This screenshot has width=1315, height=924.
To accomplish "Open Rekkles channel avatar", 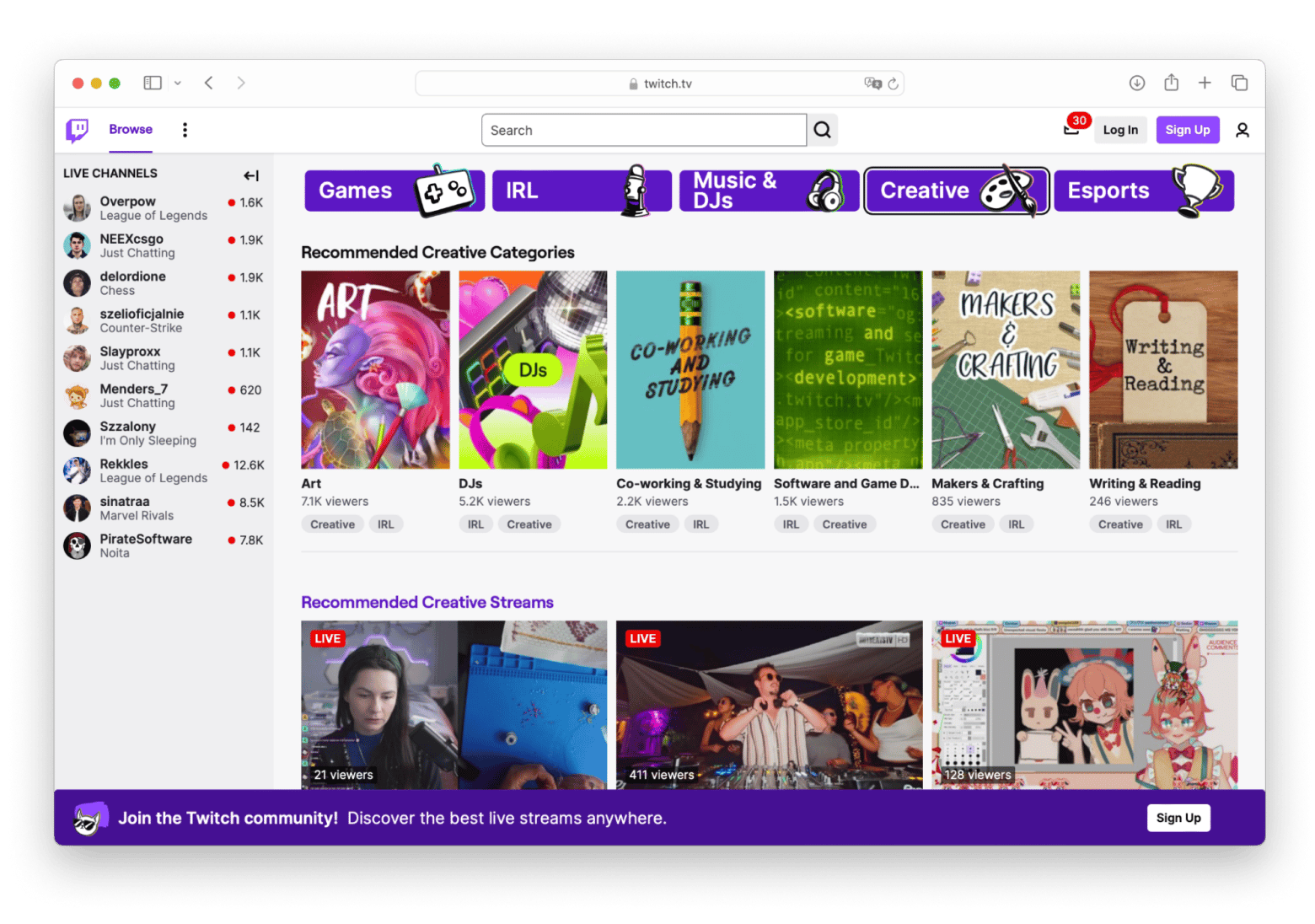I will 77,470.
